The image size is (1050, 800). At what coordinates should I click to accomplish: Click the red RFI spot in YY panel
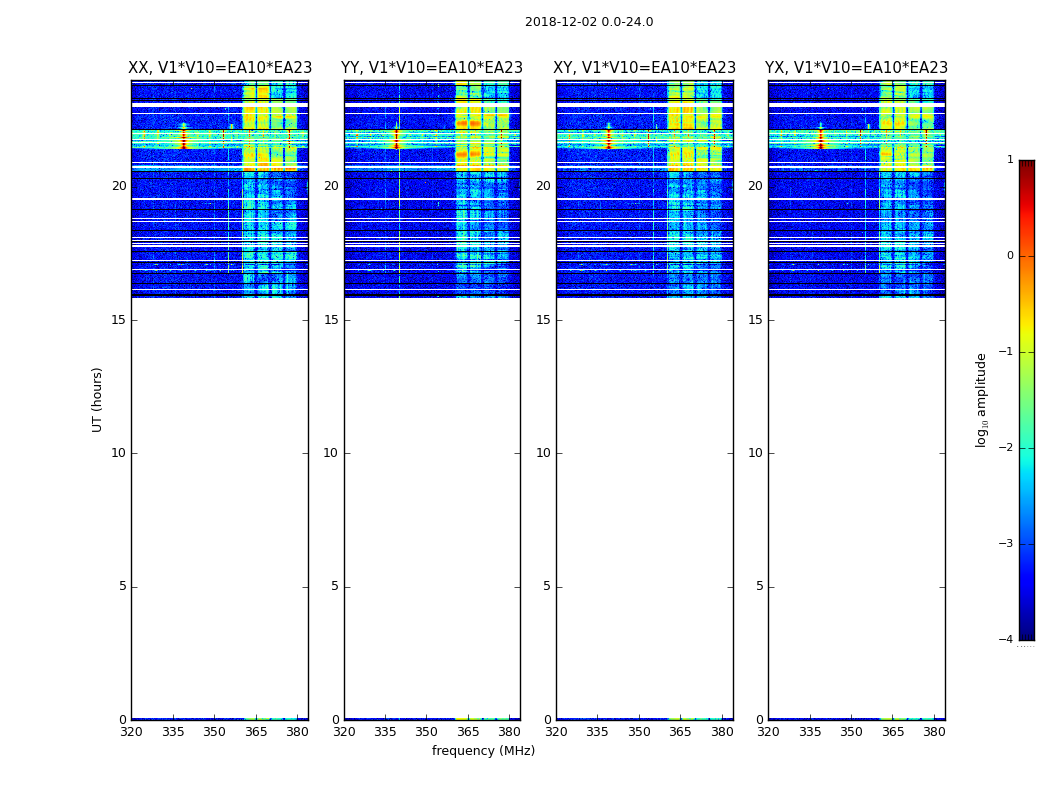396,138
